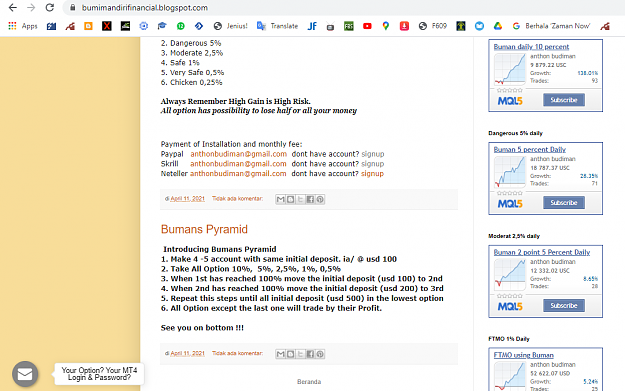Screen dimensions: 625x391
Task: Share Bumans Pyramid post to Pinterest icon
Action: coord(320,354)
